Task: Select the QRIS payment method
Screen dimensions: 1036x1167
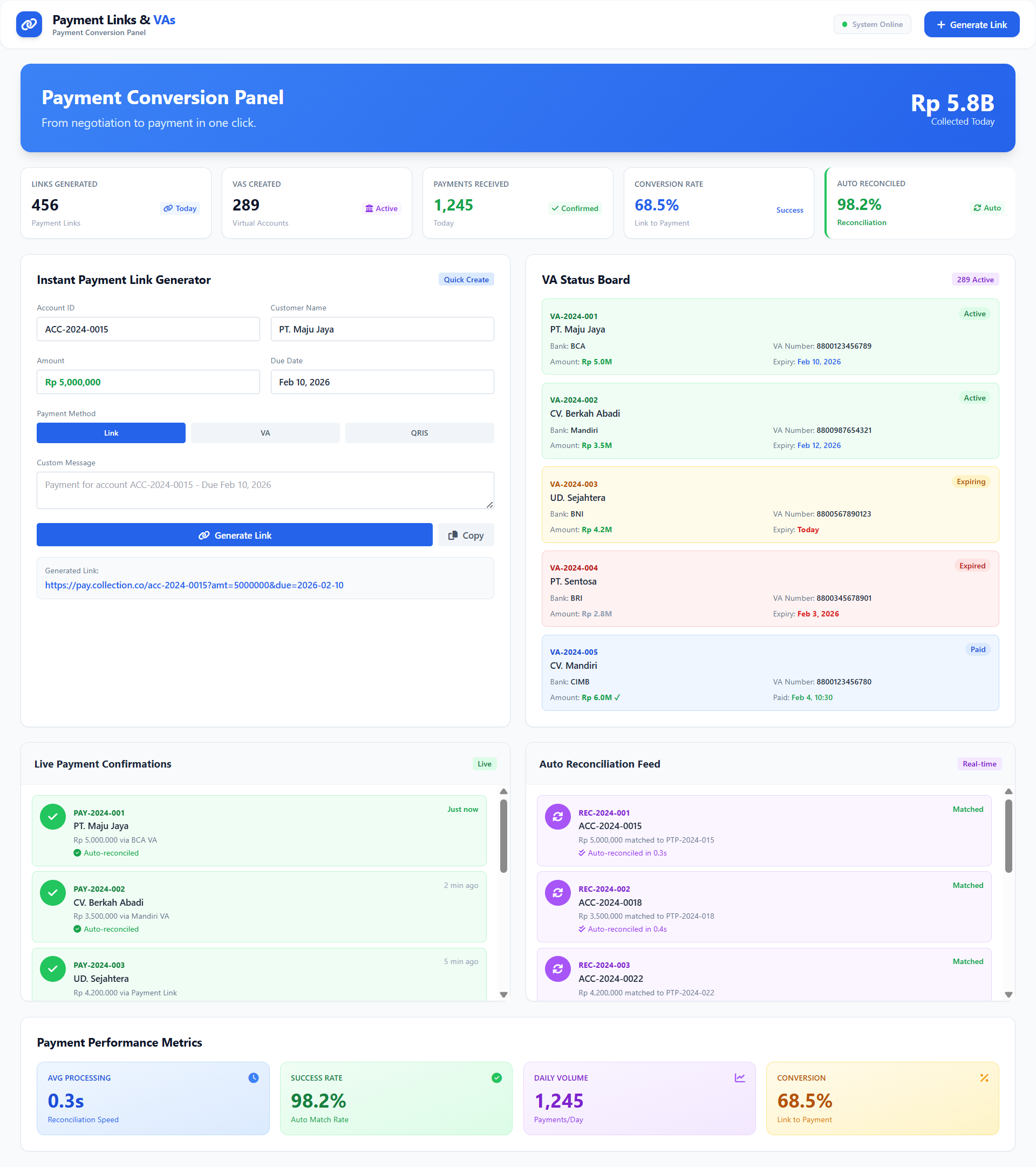Action: [x=419, y=433]
